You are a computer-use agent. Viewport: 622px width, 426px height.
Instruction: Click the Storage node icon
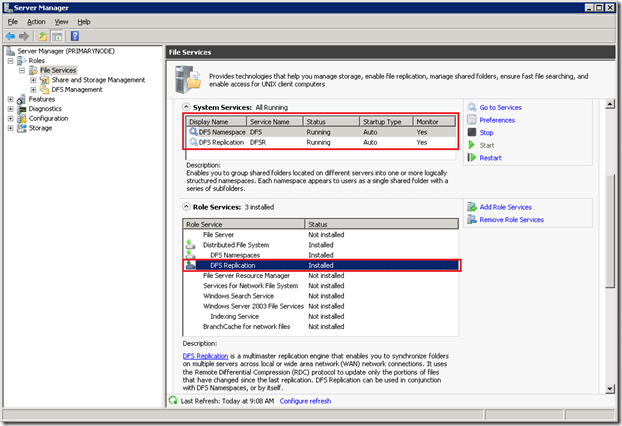(21, 128)
